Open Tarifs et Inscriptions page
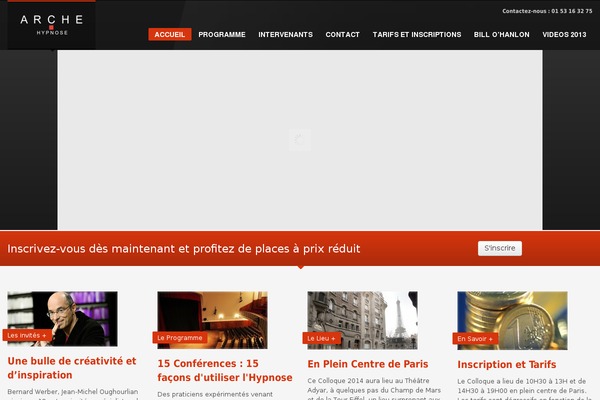This screenshot has width=600, height=400. (417, 34)
